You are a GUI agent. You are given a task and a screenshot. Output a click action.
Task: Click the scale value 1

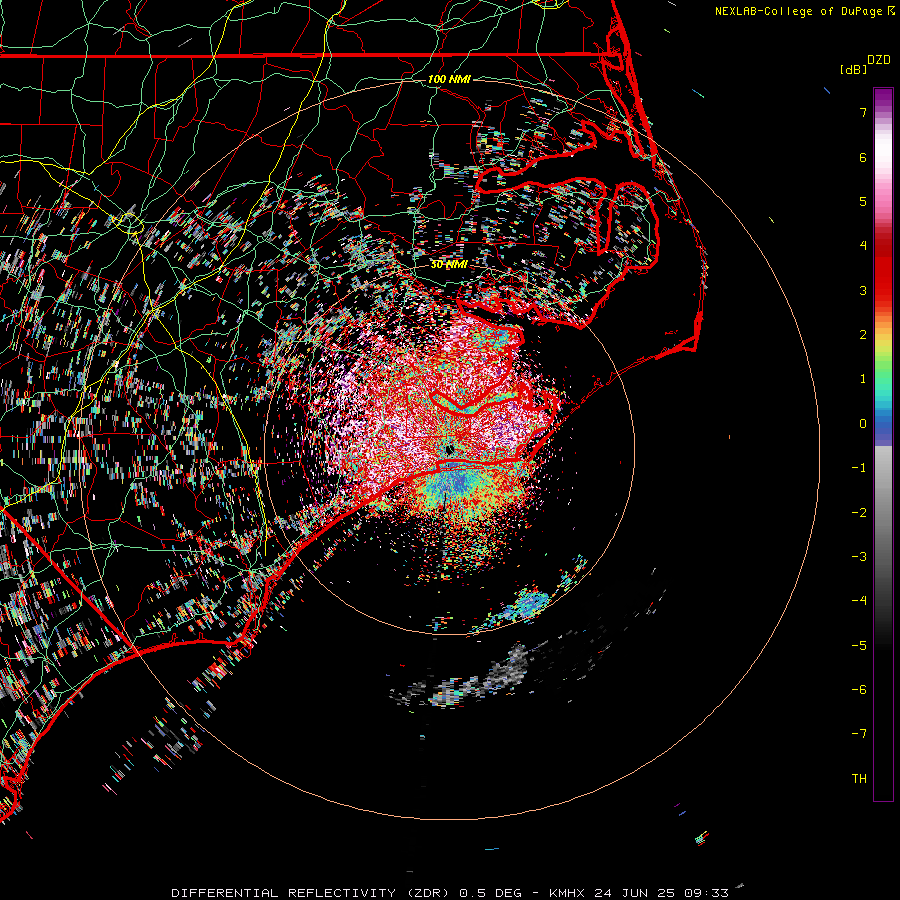[863, 379]
